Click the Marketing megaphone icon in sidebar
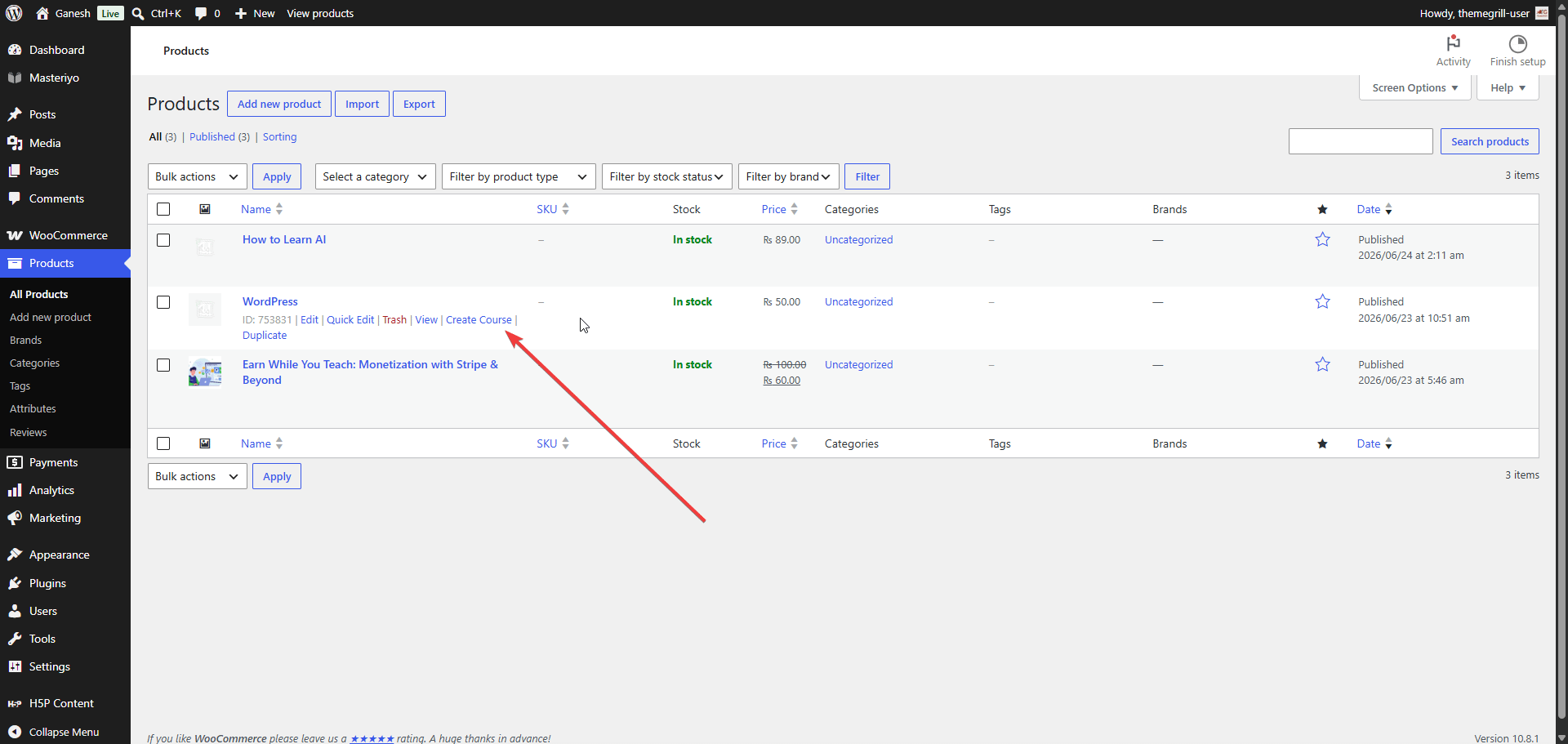Viewport: 1568px width, 744px height. point(15,518)
